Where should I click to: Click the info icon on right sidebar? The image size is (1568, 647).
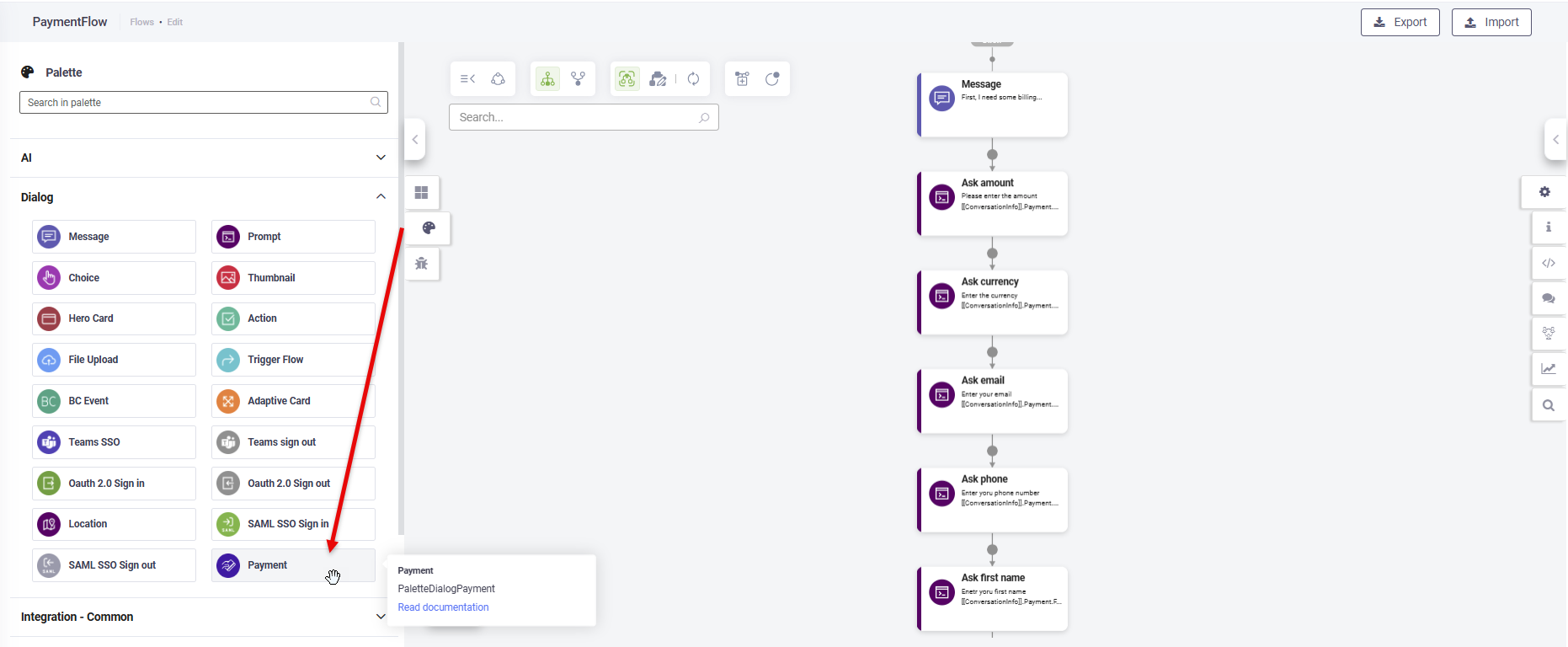pyautogui.click(x=1548, y=227)
